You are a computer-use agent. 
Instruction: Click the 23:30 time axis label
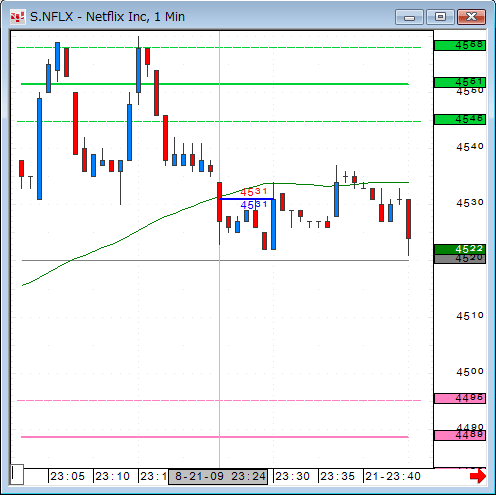(x=293, y=476)
